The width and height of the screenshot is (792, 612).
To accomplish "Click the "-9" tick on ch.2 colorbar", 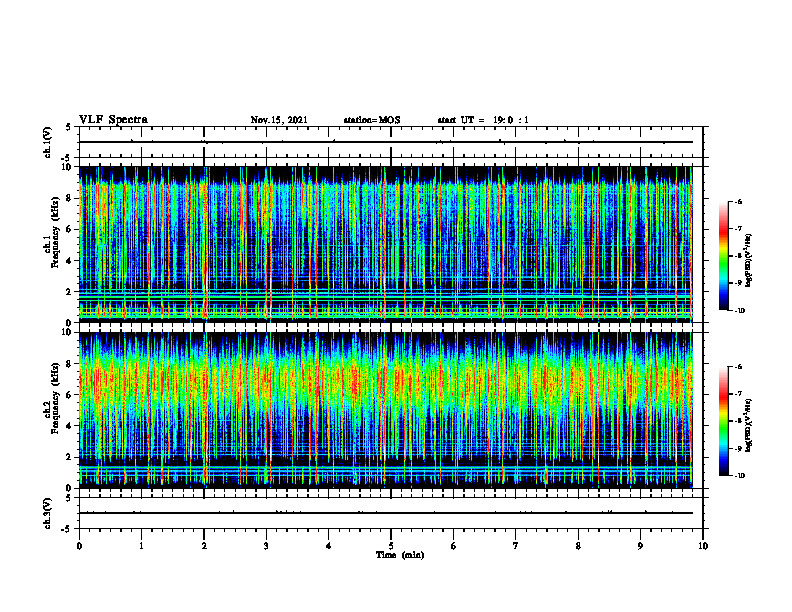I will (738, 448).
